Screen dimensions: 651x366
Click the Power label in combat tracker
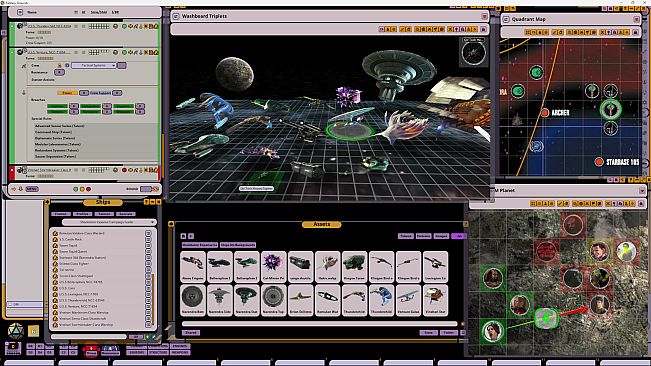(67, 93)
